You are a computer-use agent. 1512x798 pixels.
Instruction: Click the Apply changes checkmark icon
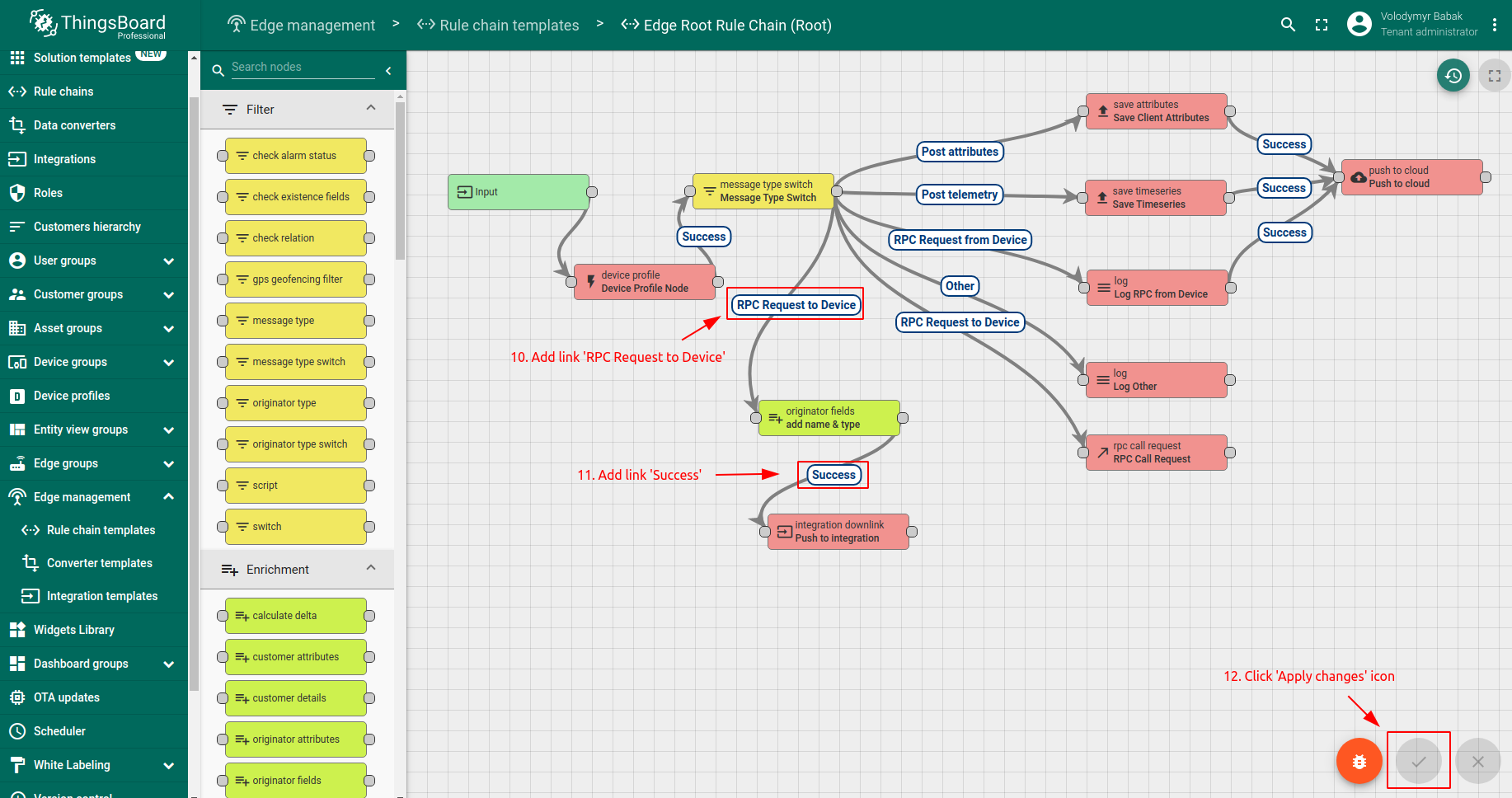tap(1419, 761)
